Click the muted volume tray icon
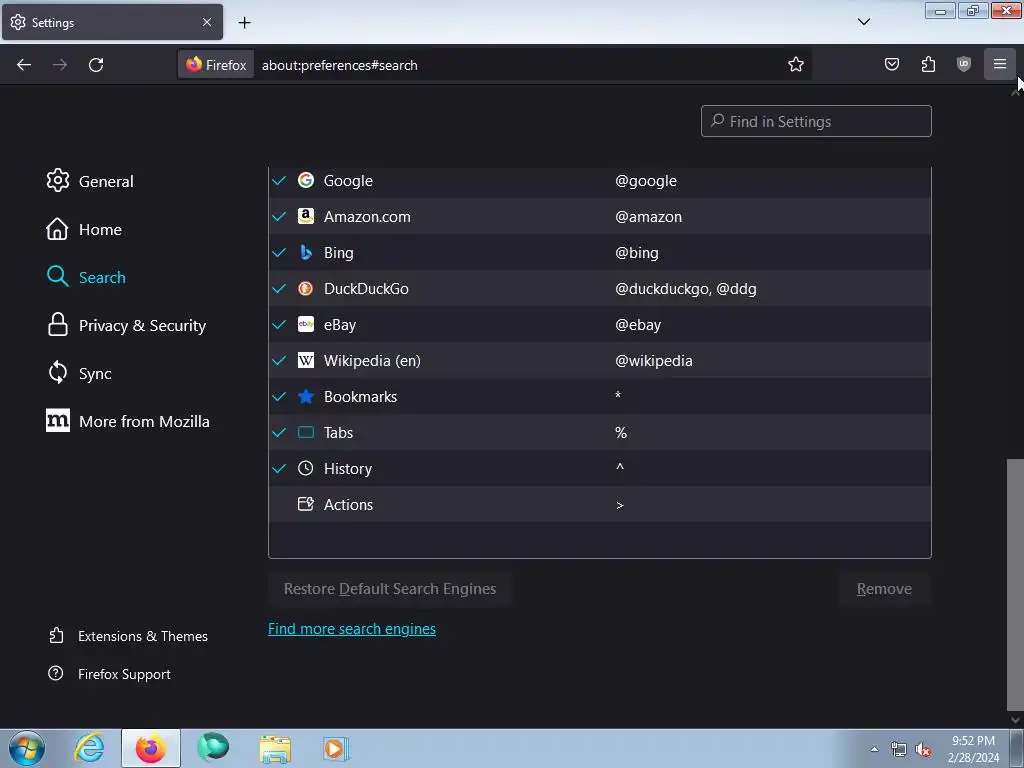Viewport: 1024px width, 768px height. point(923,750)
